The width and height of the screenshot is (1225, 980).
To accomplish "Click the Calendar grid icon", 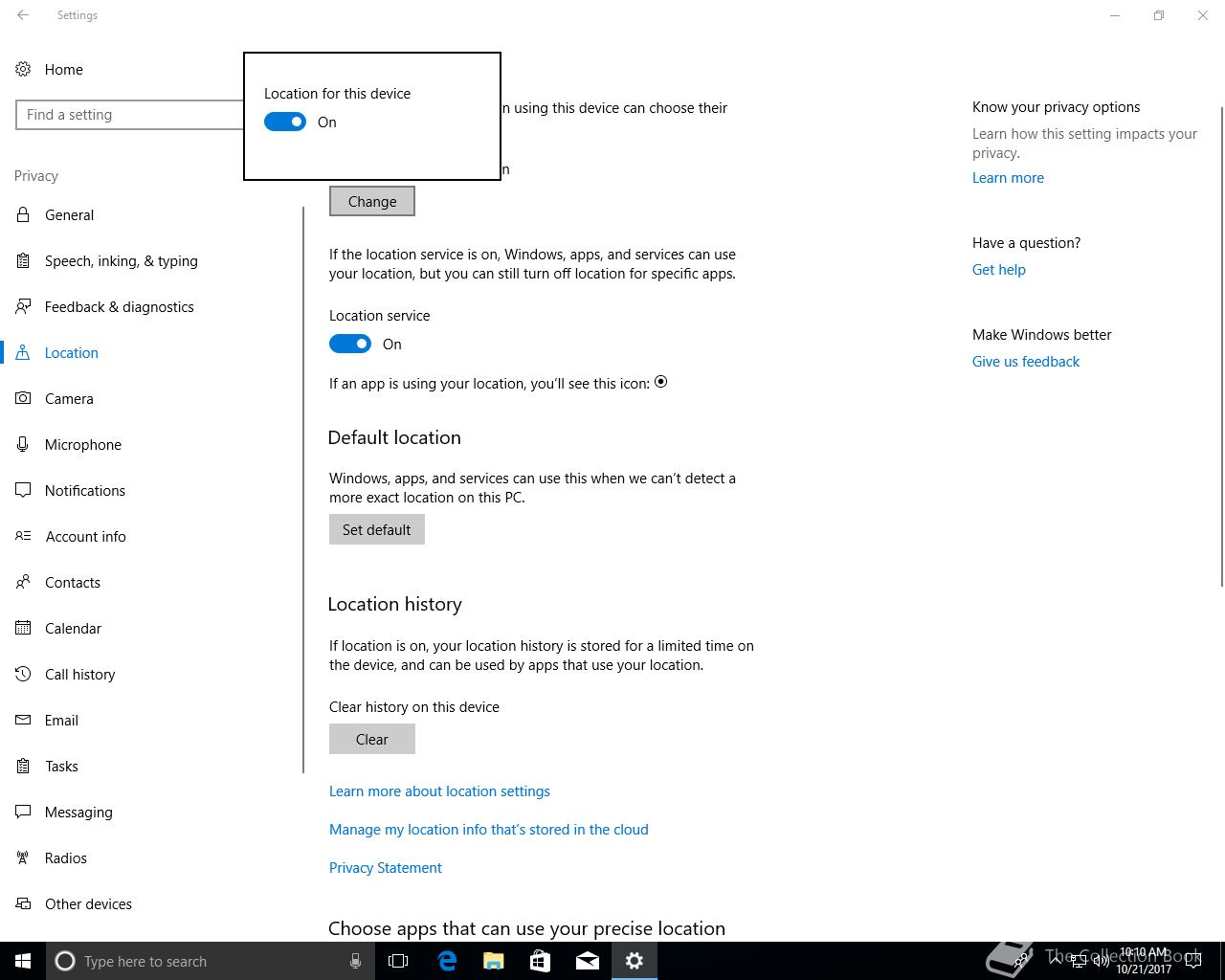I will coord(23,628).
